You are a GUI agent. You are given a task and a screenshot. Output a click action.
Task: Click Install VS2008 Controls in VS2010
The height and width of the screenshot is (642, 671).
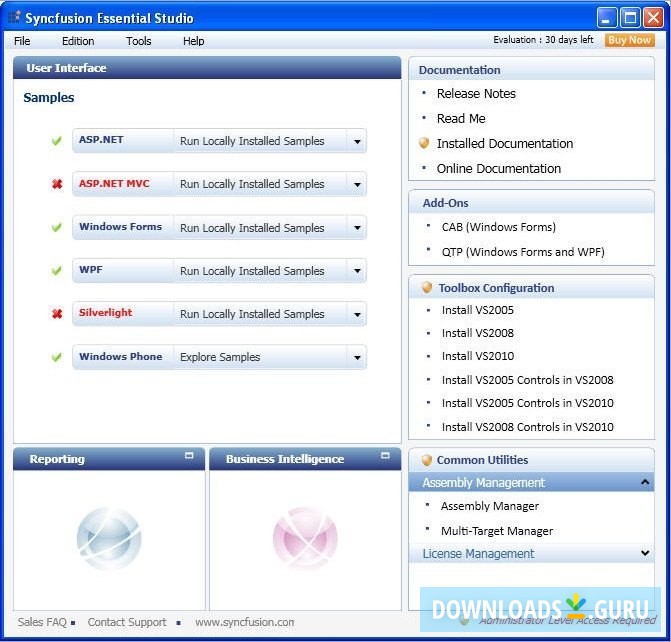pos(528,427)
